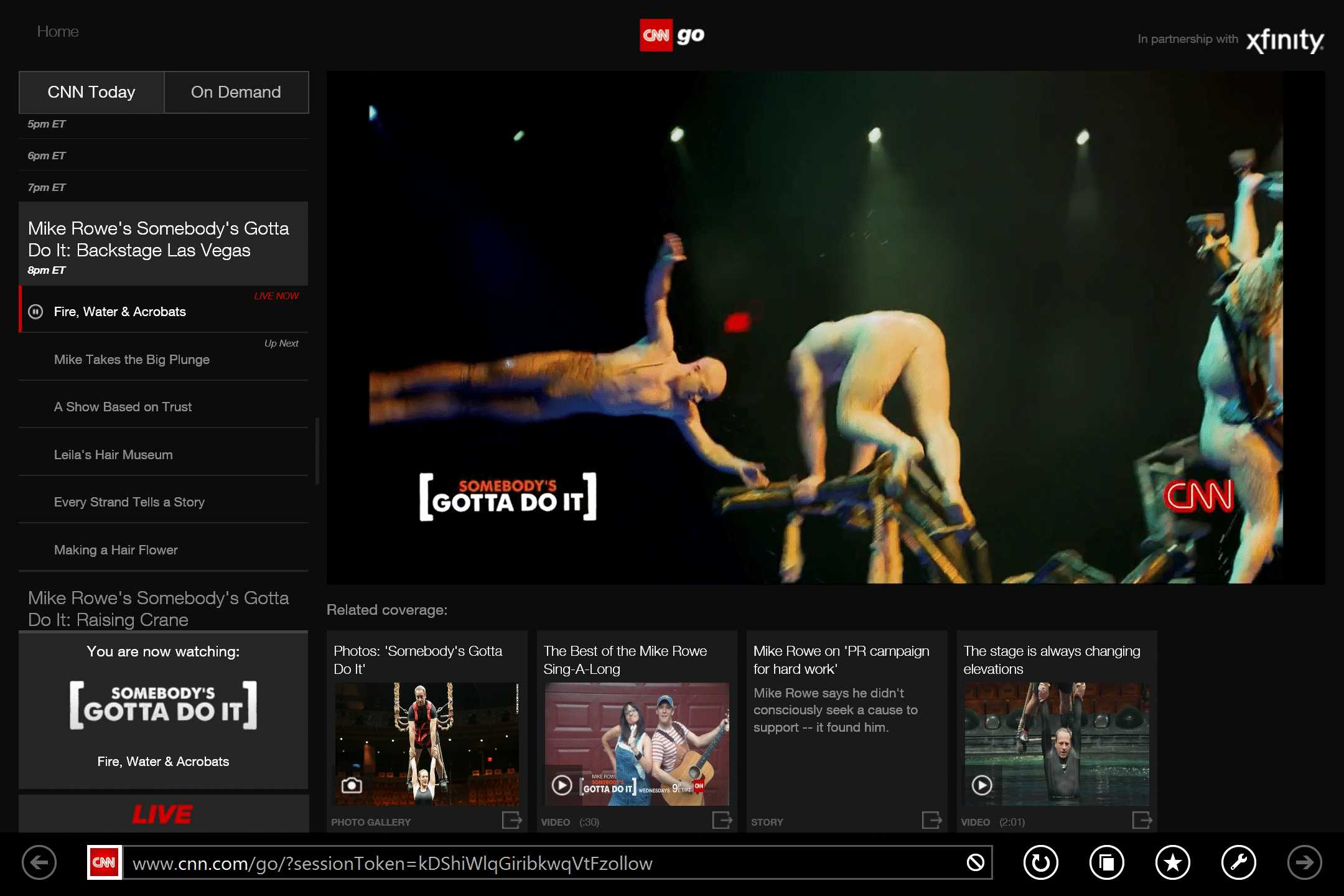The width and height of the screenshot is (1344, 896).
Task: Select the A Show Based on Trust segment
Action: [163, 404]
